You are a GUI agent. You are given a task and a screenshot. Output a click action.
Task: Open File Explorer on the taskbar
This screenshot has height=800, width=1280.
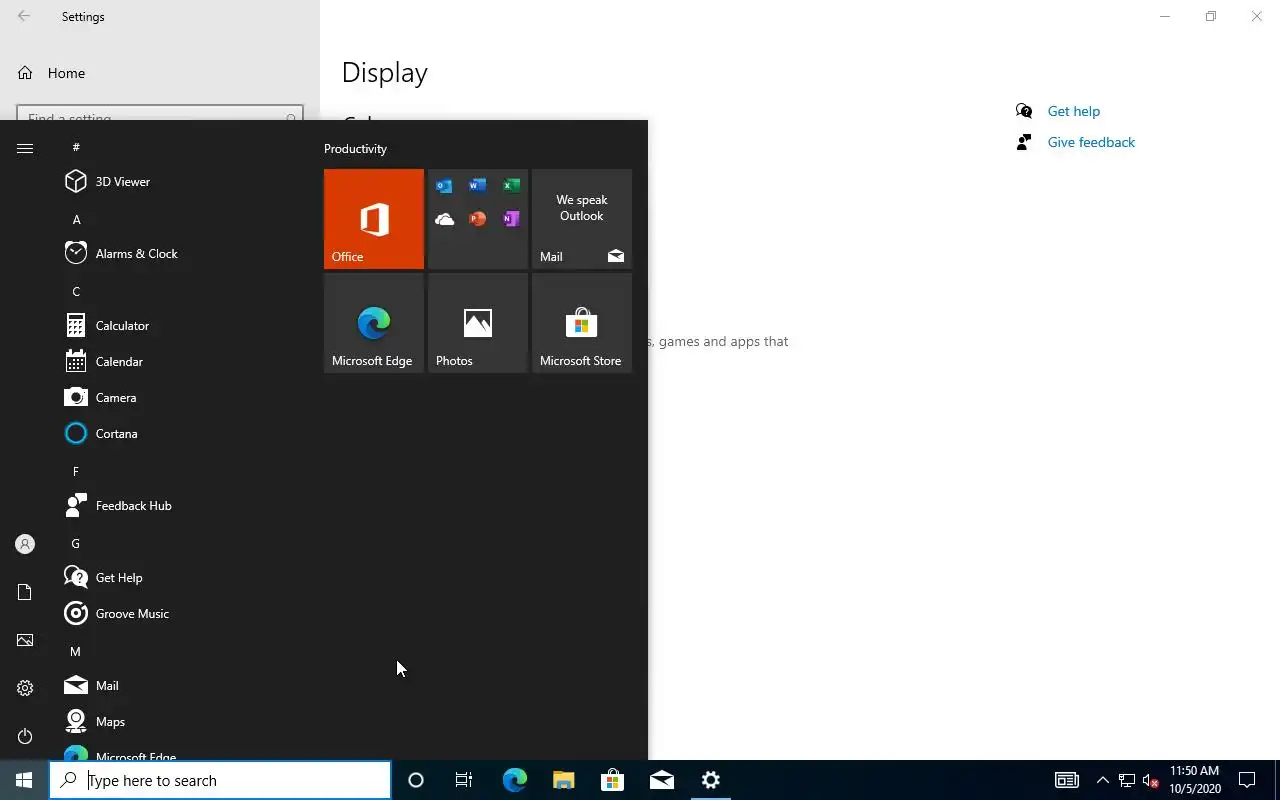click(563, 780)
